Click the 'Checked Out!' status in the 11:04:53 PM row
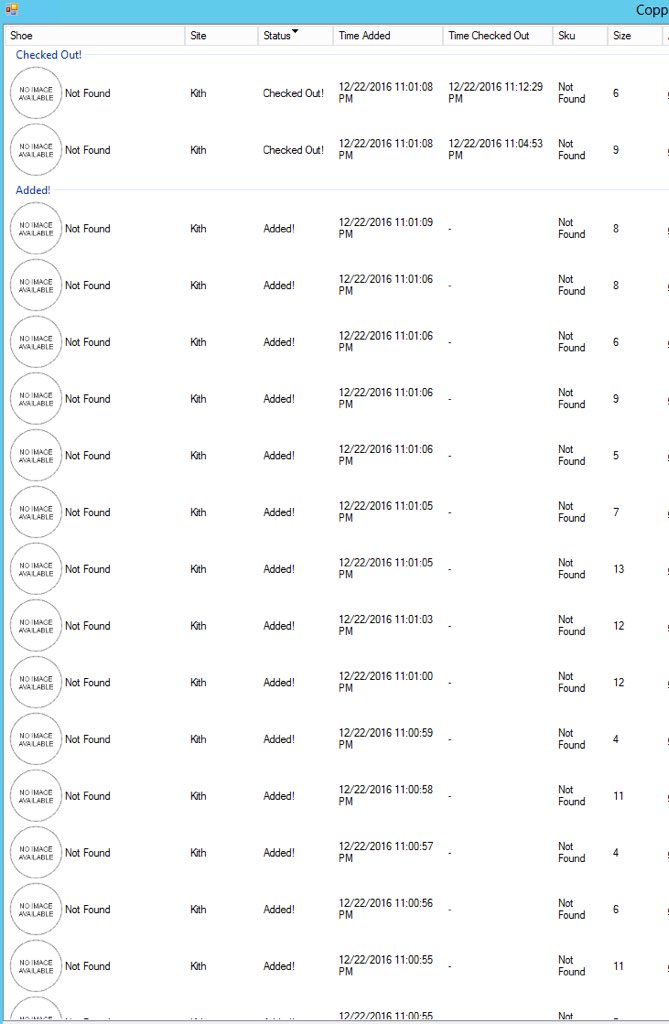 (x=293, y=150)
